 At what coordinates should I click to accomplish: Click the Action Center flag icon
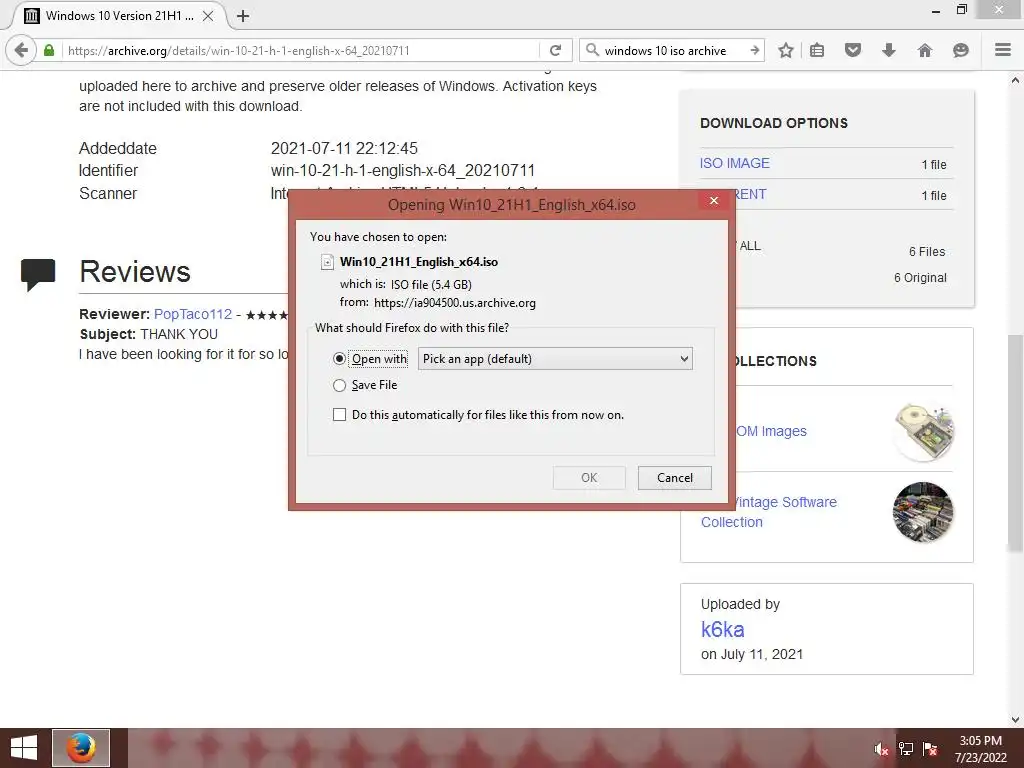point(930,749)
